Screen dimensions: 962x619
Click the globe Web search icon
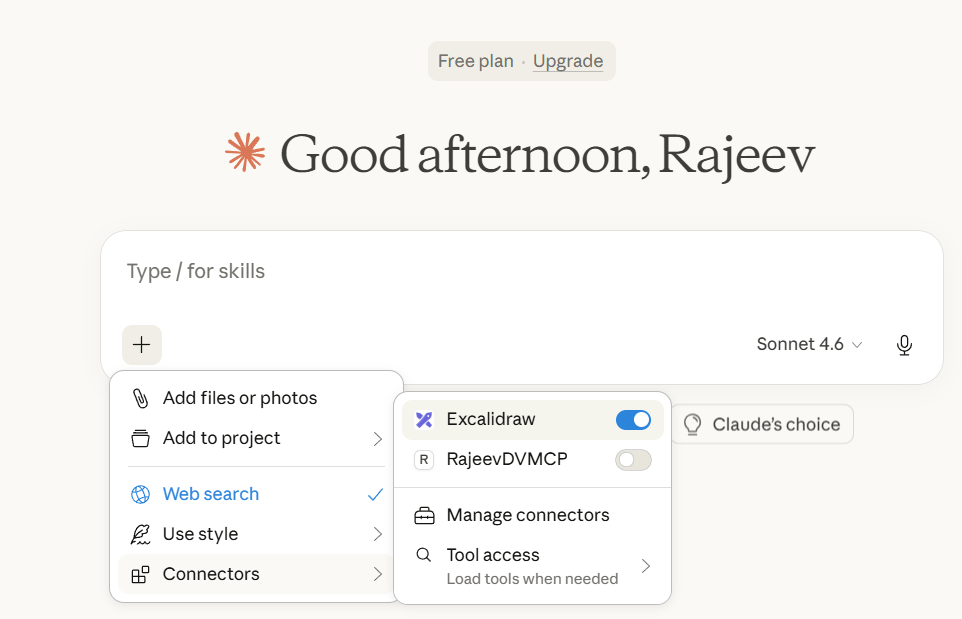tap(141, 494)
